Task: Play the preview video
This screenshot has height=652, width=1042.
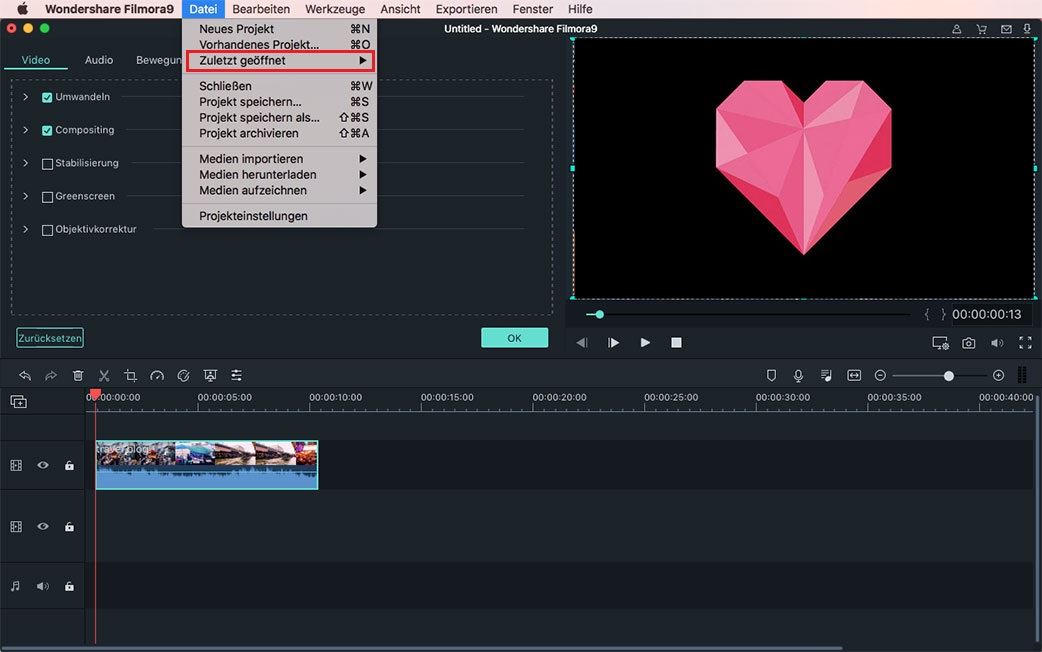Action: click(x=645, y=343)
